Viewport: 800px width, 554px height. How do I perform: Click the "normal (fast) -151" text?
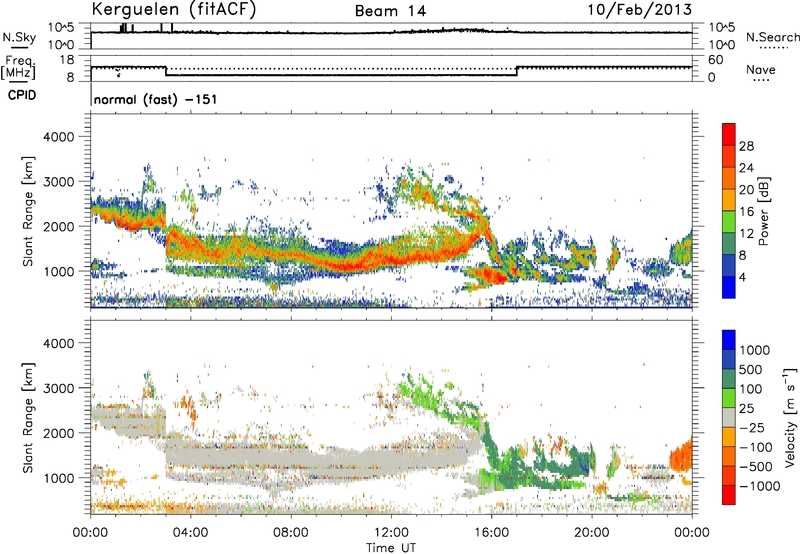[156, 99]
